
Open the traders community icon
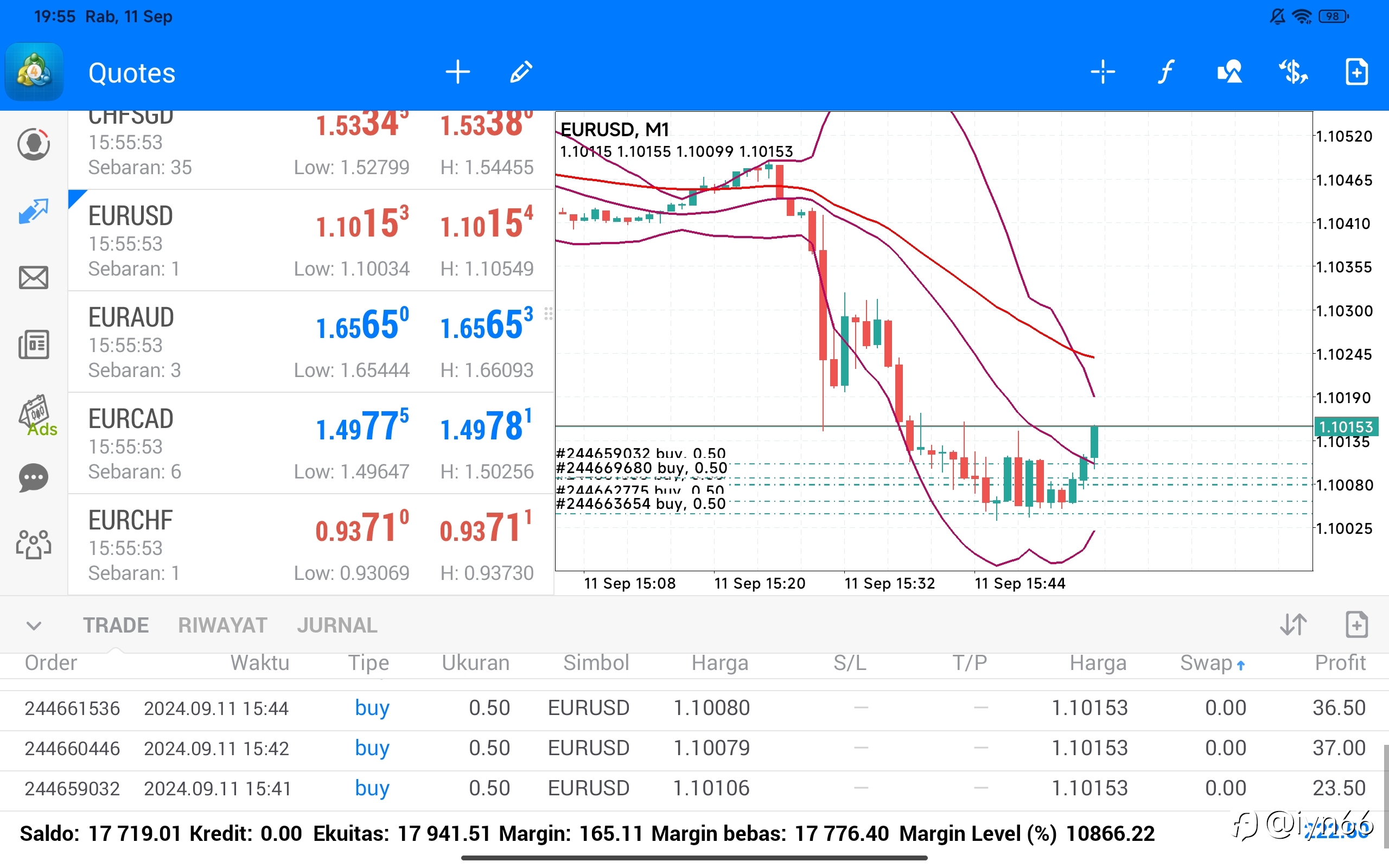click(x=33, y=544)
